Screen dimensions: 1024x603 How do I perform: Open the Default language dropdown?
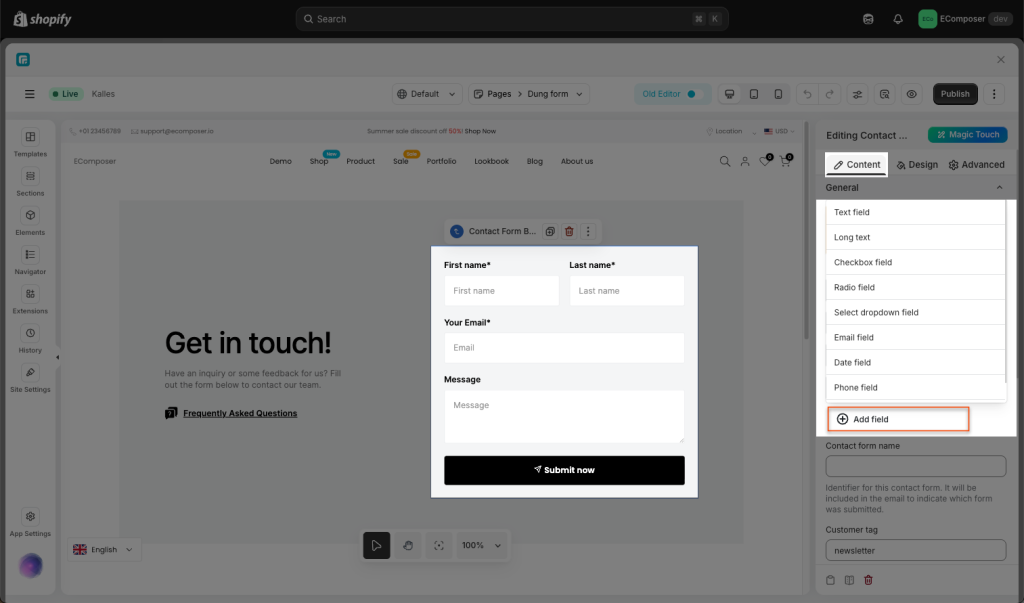pos(426,94)
